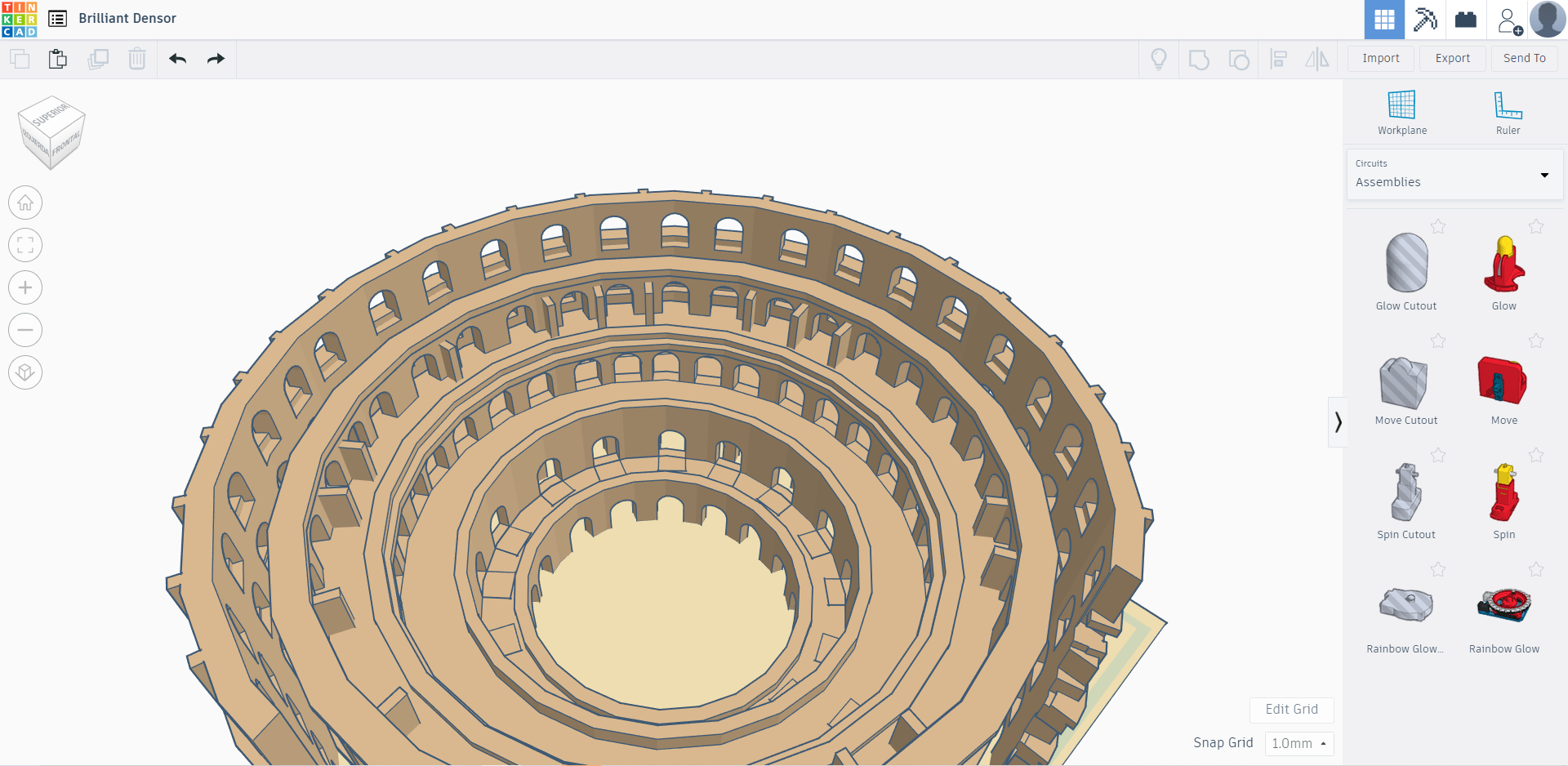This screenshot has width=1568, height=766.
Task: Switch to 3D design grid view
Action: coord(1384,20)
